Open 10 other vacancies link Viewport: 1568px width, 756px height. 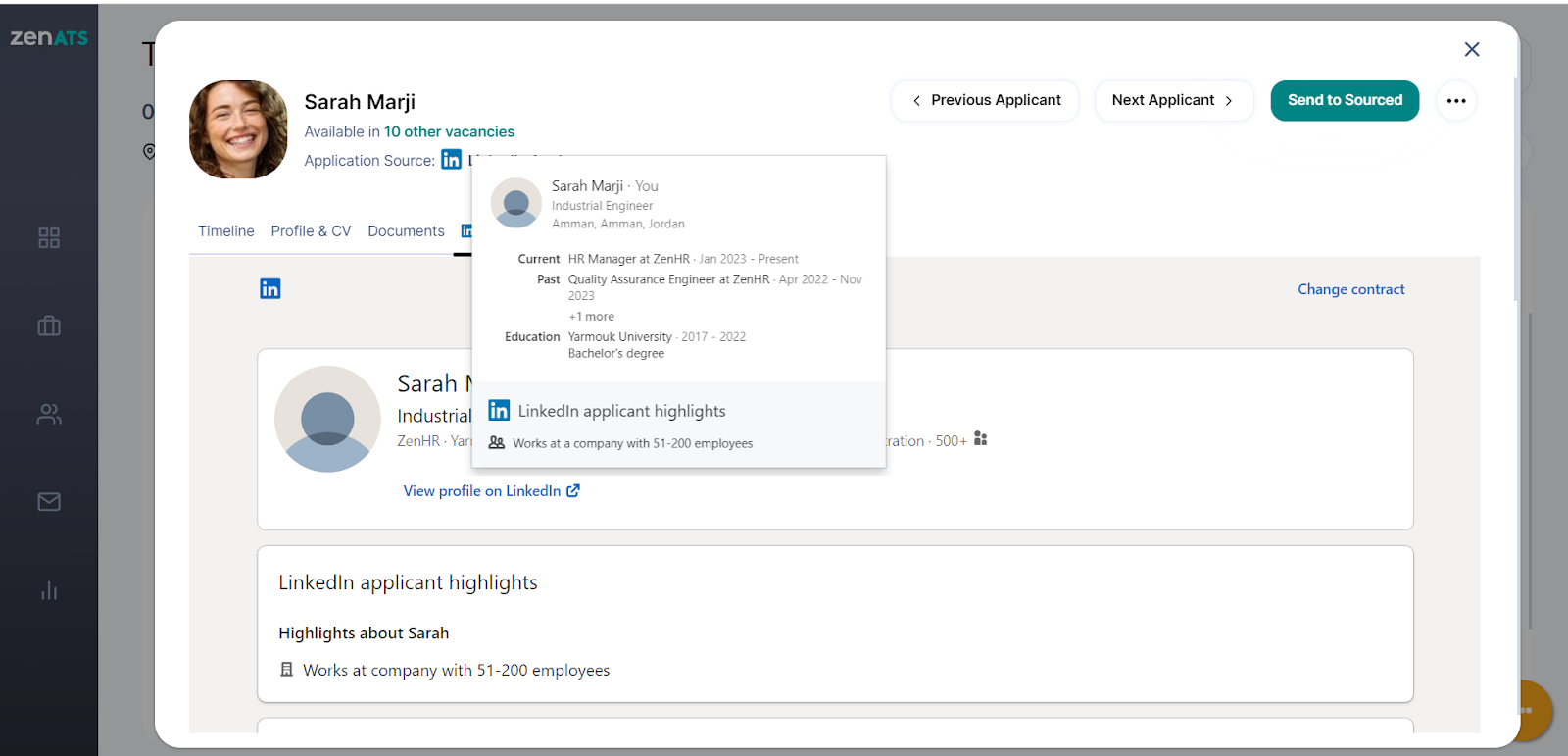tap(449, 131)
